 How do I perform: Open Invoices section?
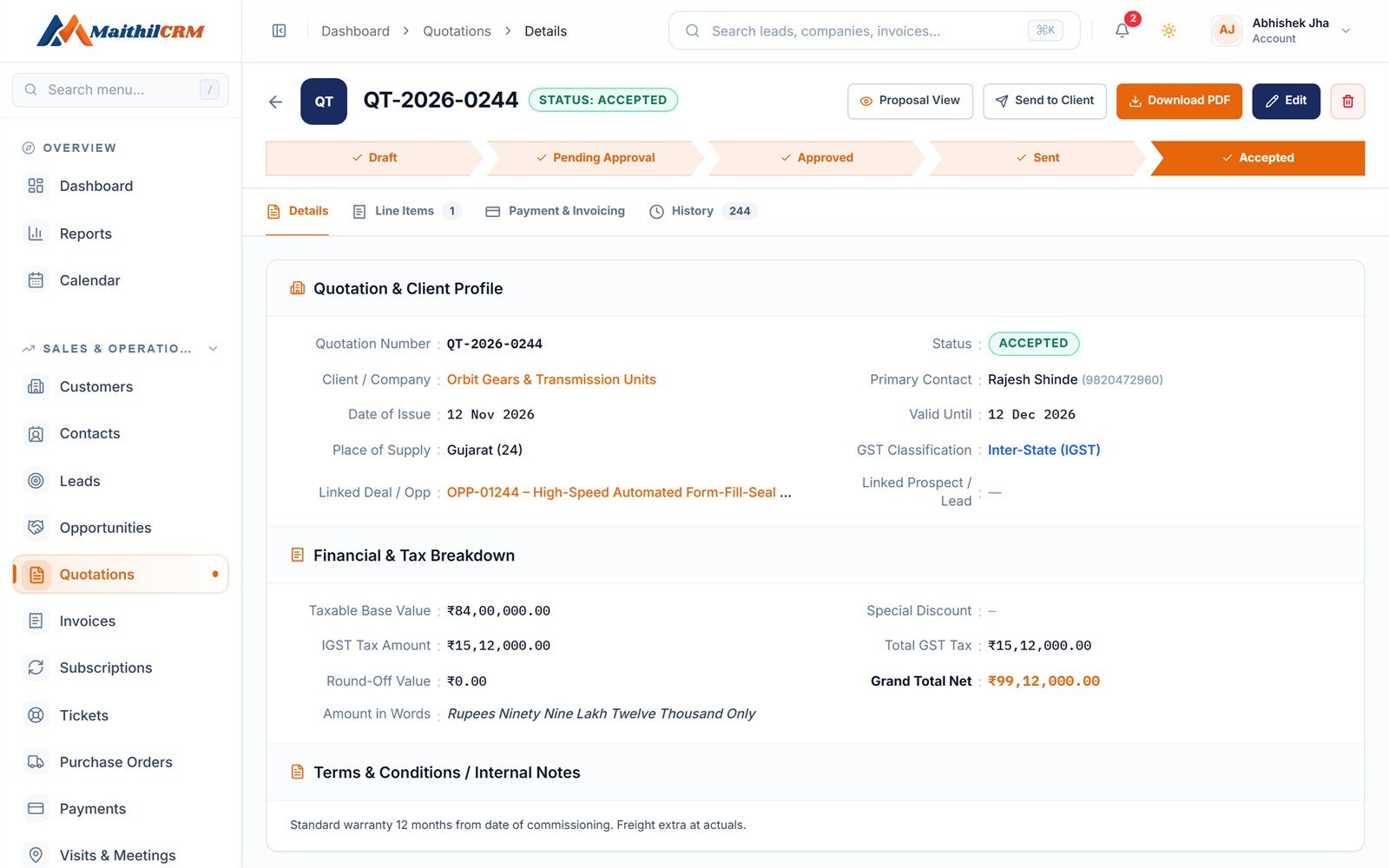click(121, 621)
